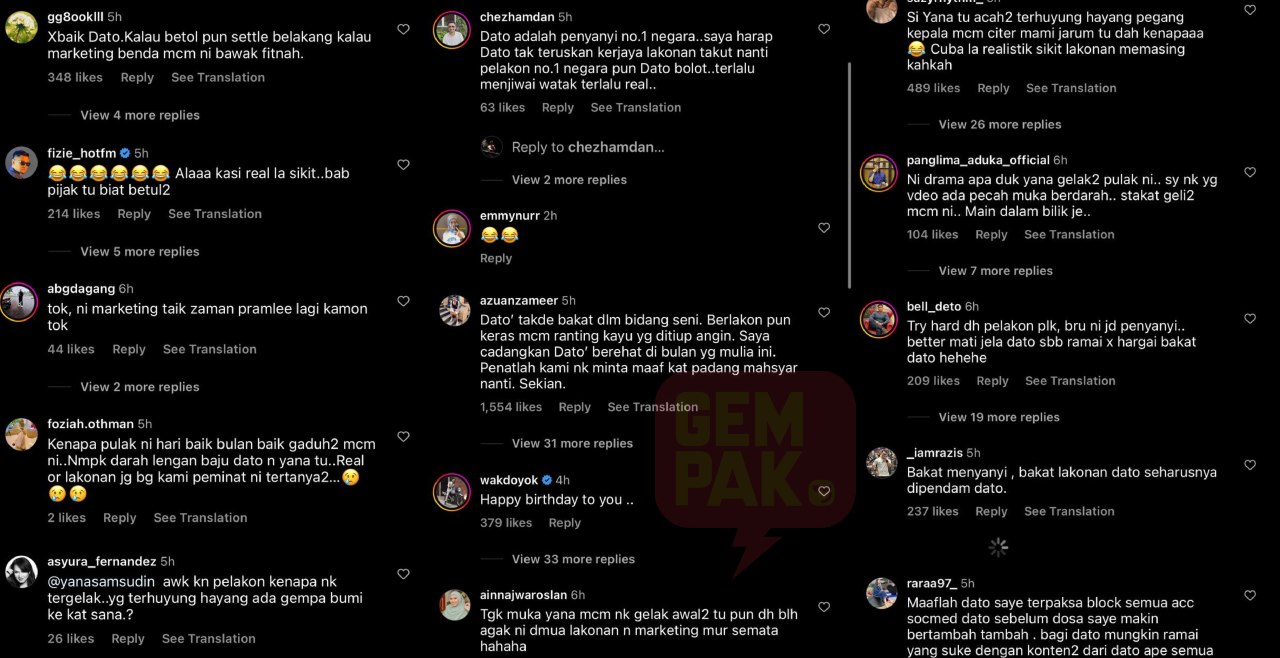
Task: Click the middle column scrollbar
Action: point(850,175)
